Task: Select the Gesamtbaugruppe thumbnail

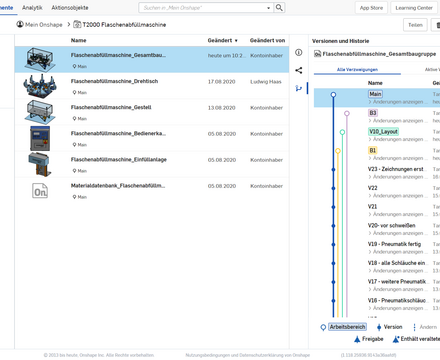Action: (40, 59)
